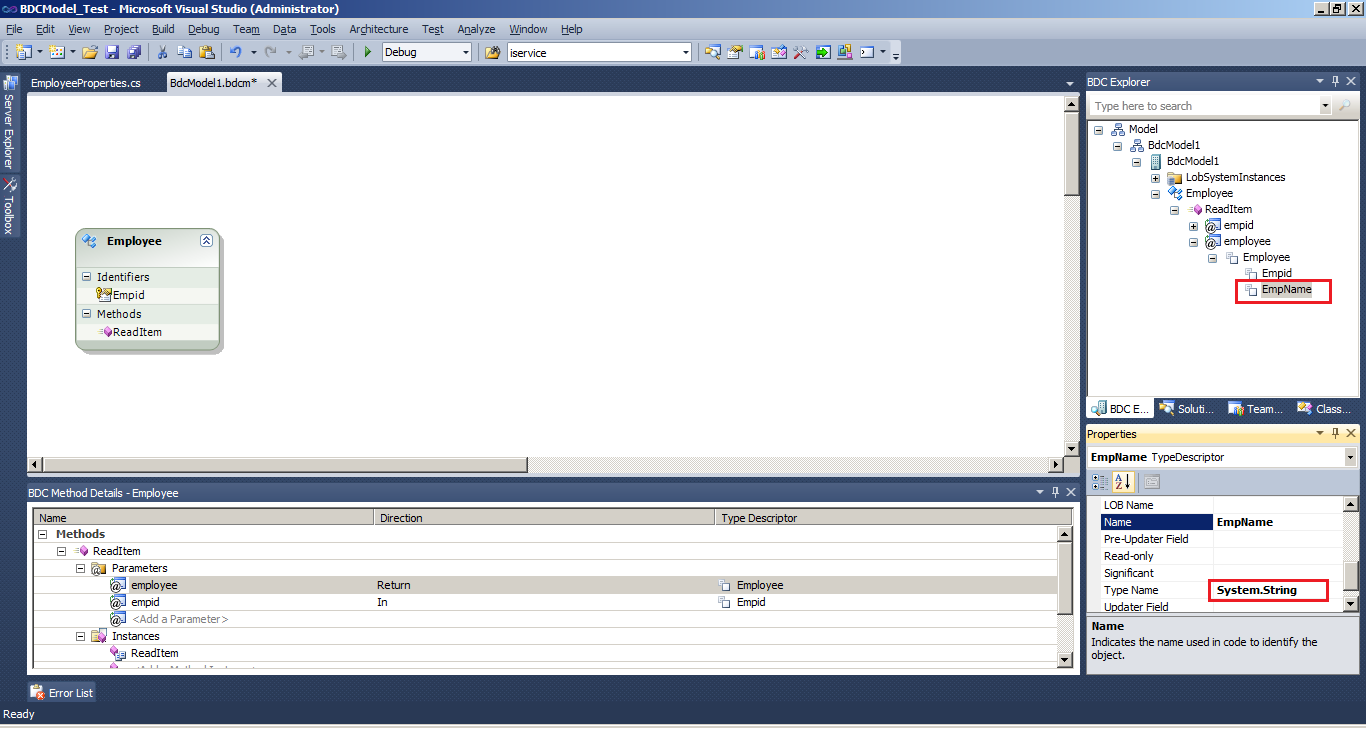Viewport: 1366px width, 730px height.
Task: Click the Copy toolbar icon
Action: (x=184, y=52)
